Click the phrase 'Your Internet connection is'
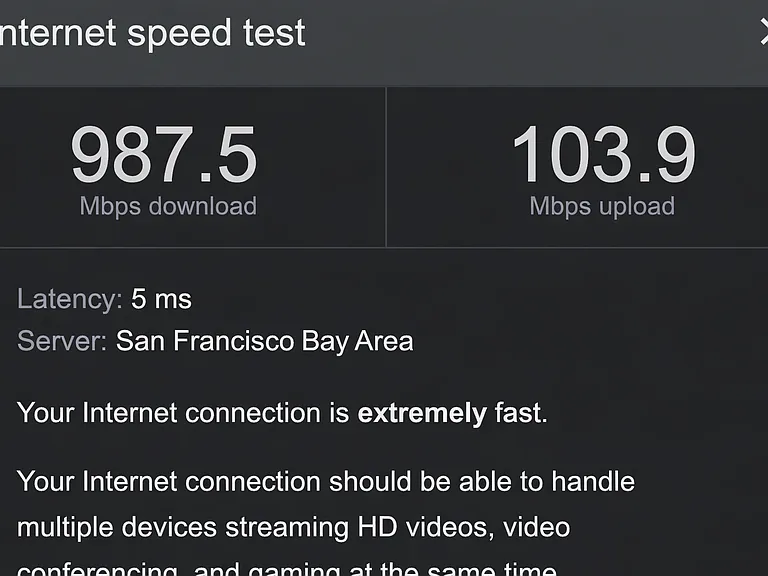The height and width of the screenshot is (576, 768). [x=183, y=413]
